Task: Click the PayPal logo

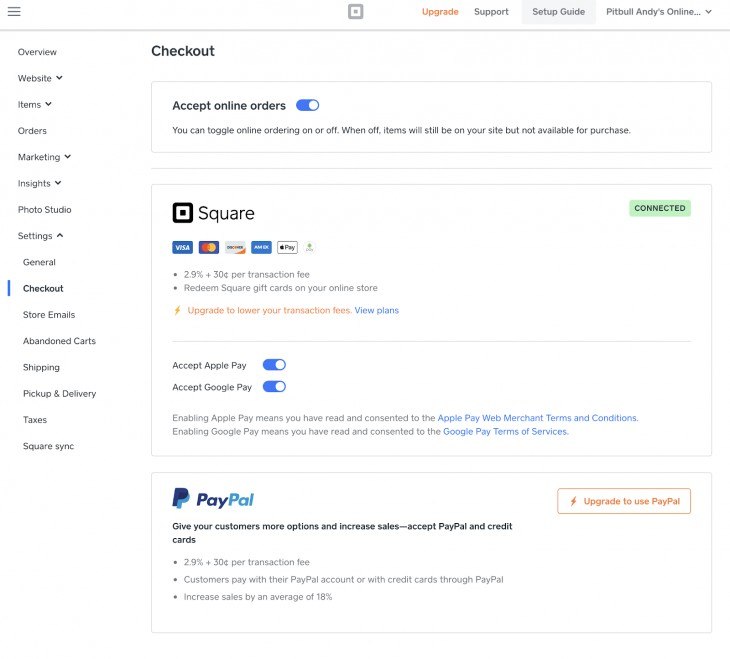Action: pos(213,499)
